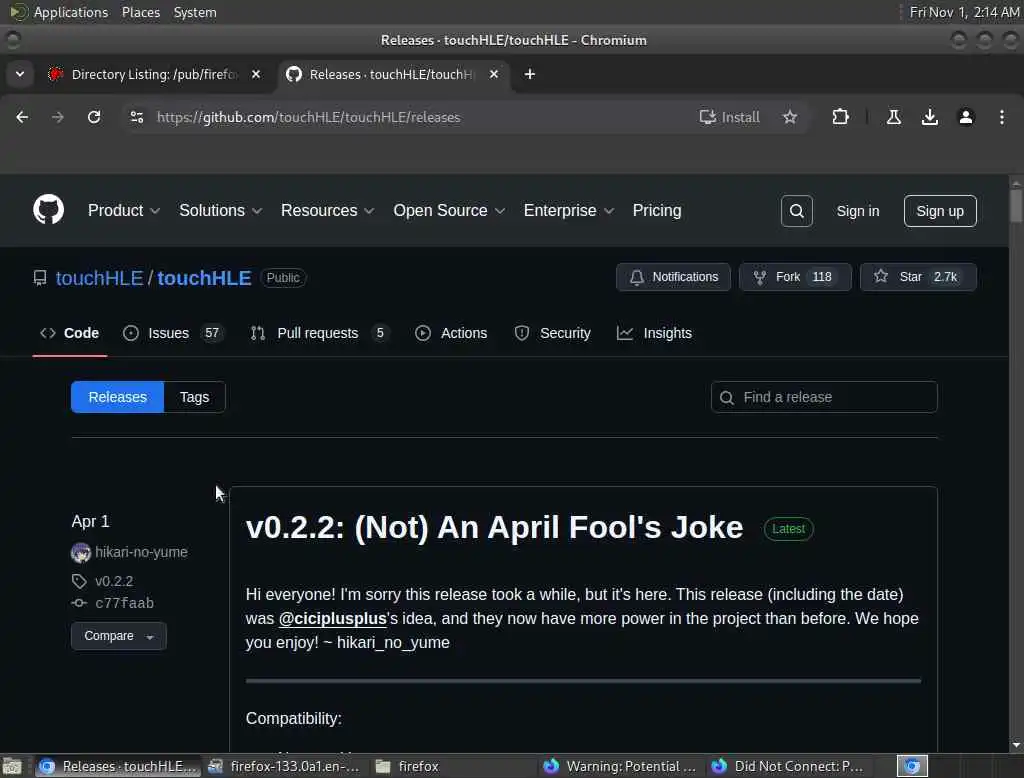This screenshot has width=1024, height=778.
Task: Switch to the Issues tab
Action: click(173, 333)
